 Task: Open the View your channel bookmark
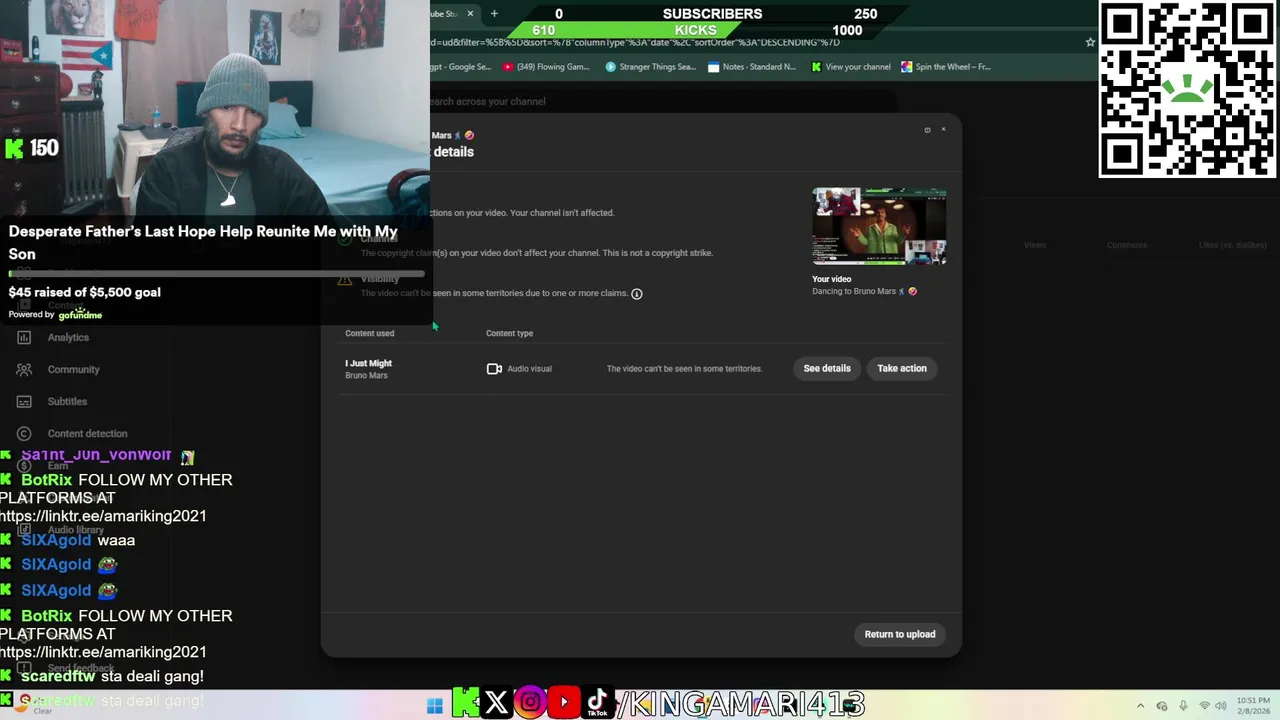[851, 67]
